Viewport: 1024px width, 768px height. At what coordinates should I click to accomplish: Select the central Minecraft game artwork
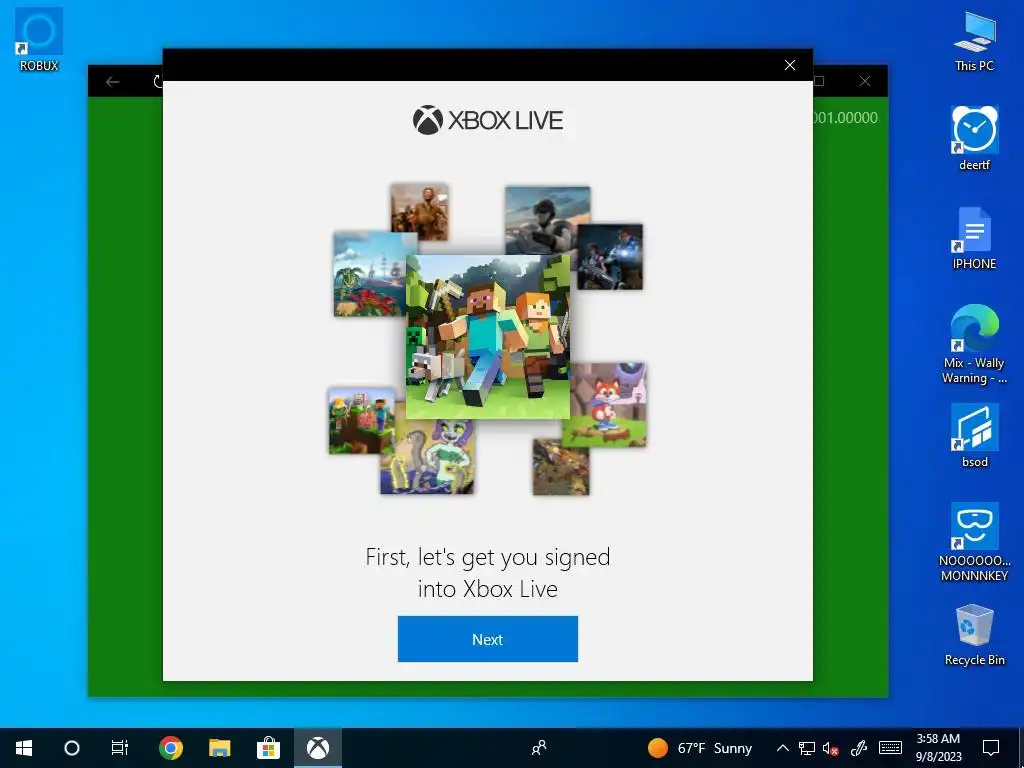coord(487,336)
